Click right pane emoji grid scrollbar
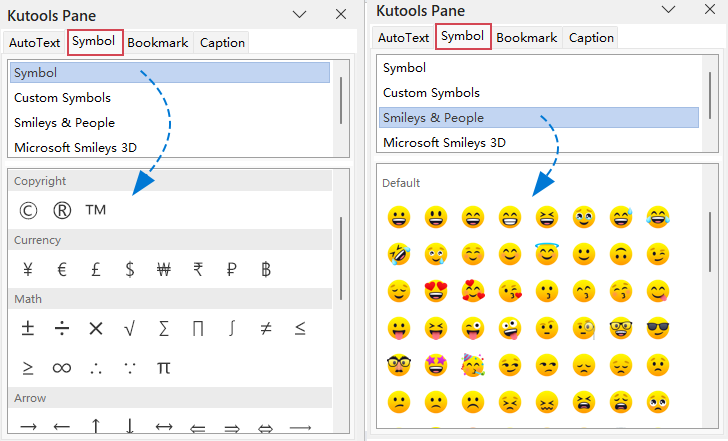The height and width of the screenshot is (441, 728). 710,241
